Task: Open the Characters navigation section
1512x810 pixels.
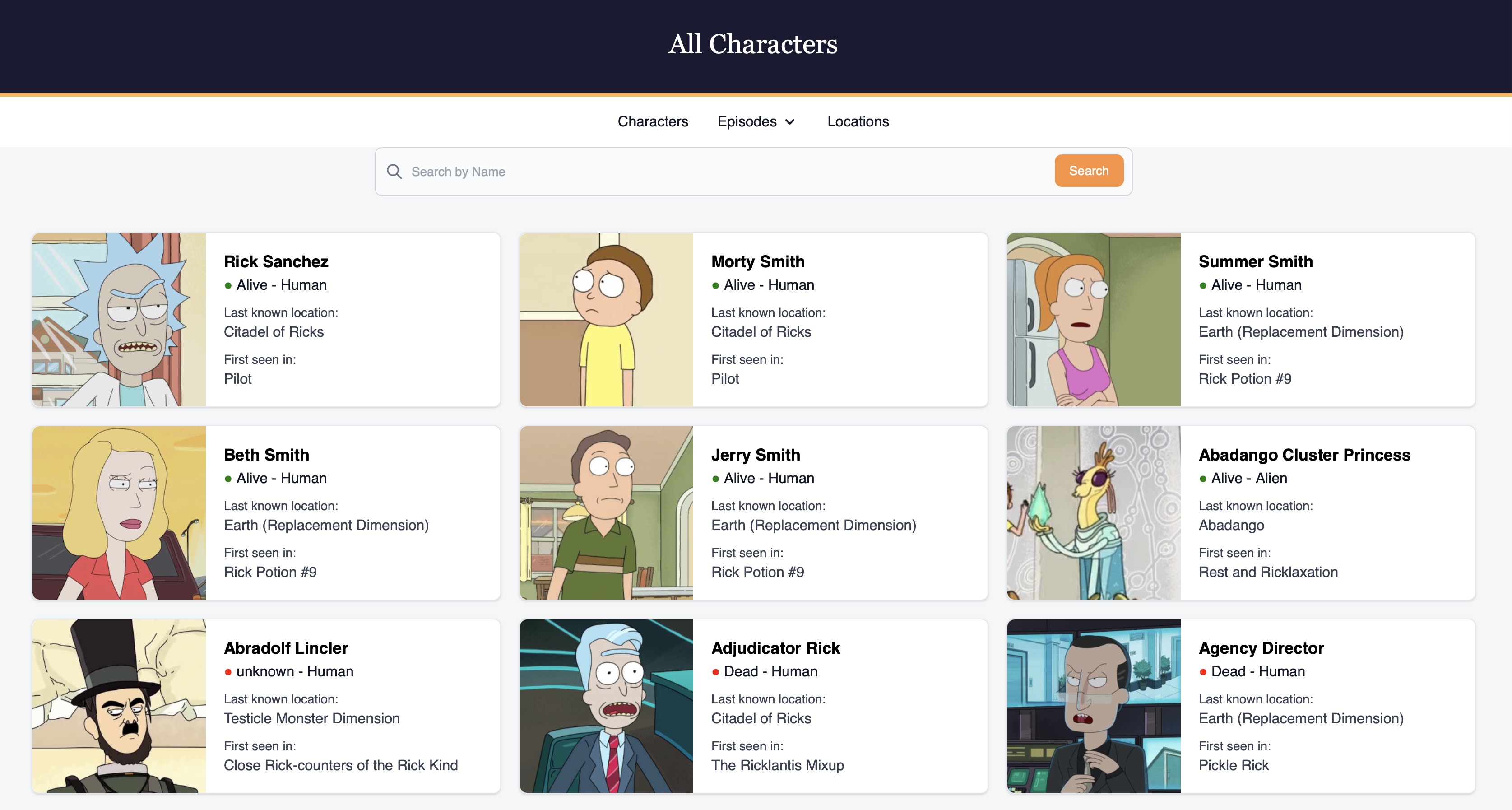Action: [x=653, y=121]
